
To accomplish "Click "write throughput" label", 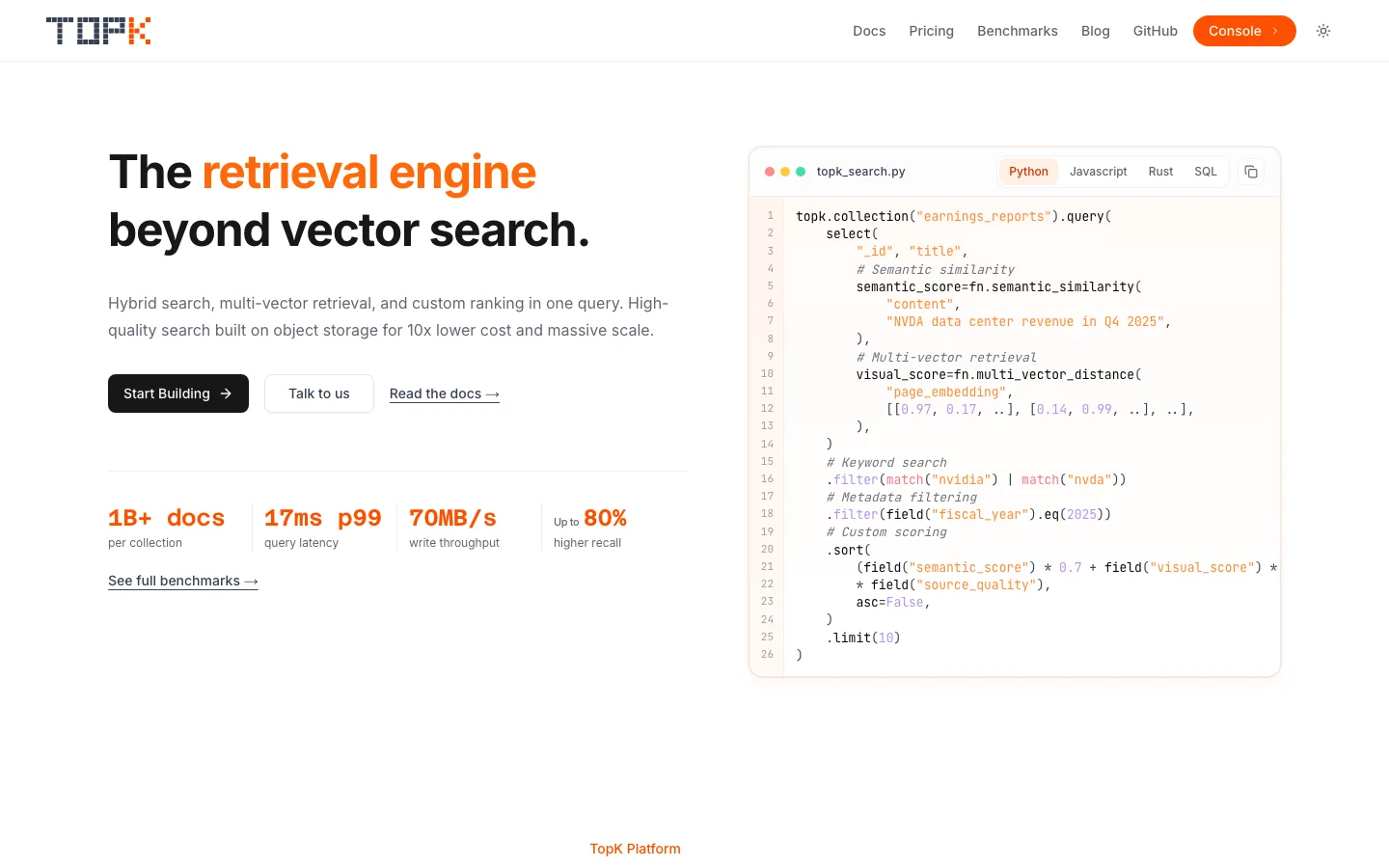I will point(454,543).
